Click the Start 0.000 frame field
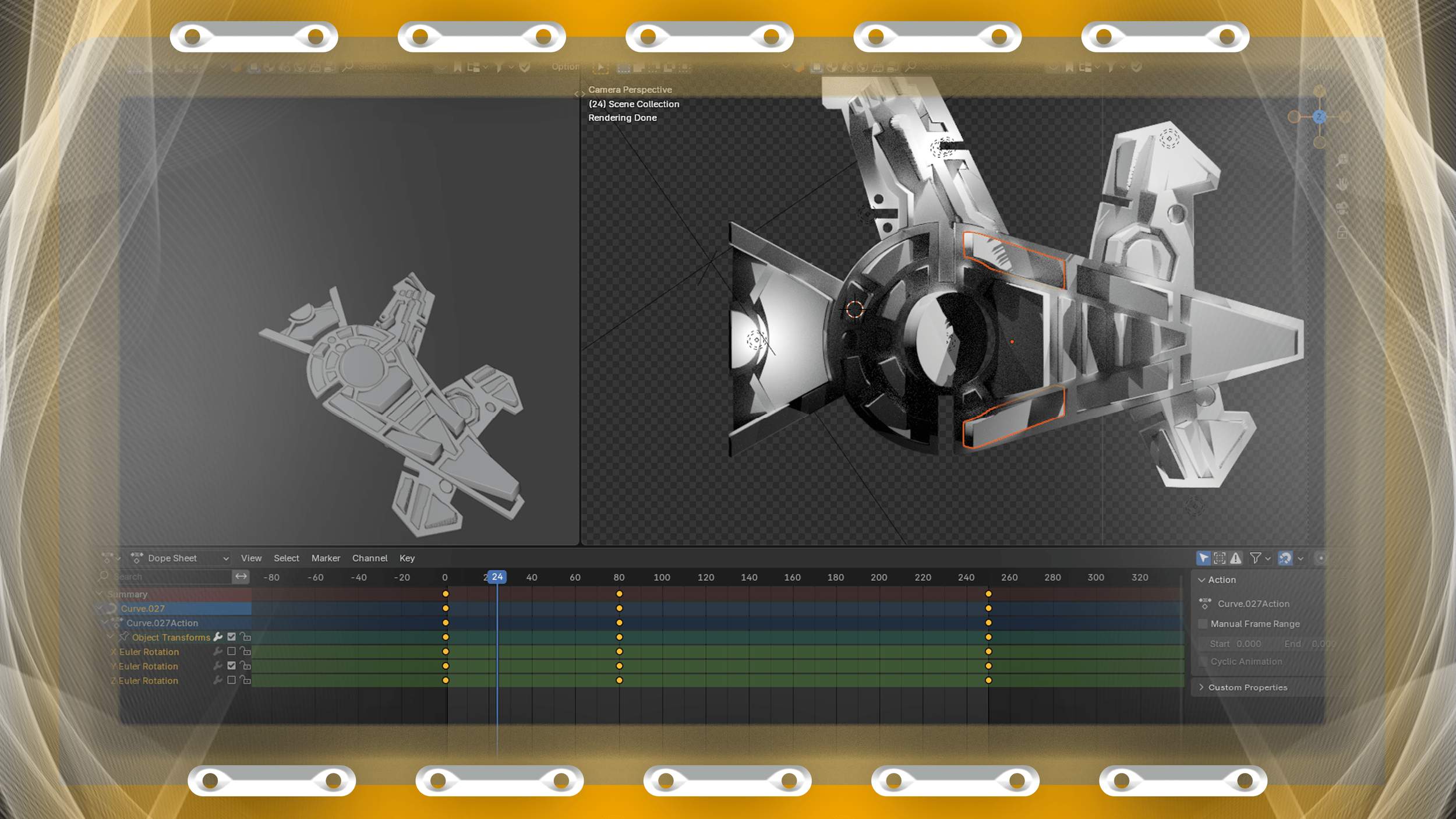 click(x=1235, y=644)
